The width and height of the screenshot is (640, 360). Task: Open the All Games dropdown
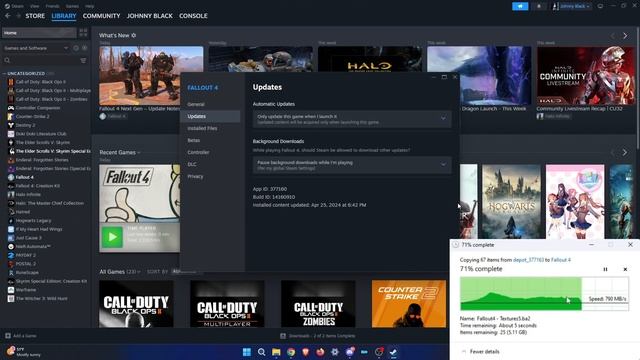[x=120, y=271]
